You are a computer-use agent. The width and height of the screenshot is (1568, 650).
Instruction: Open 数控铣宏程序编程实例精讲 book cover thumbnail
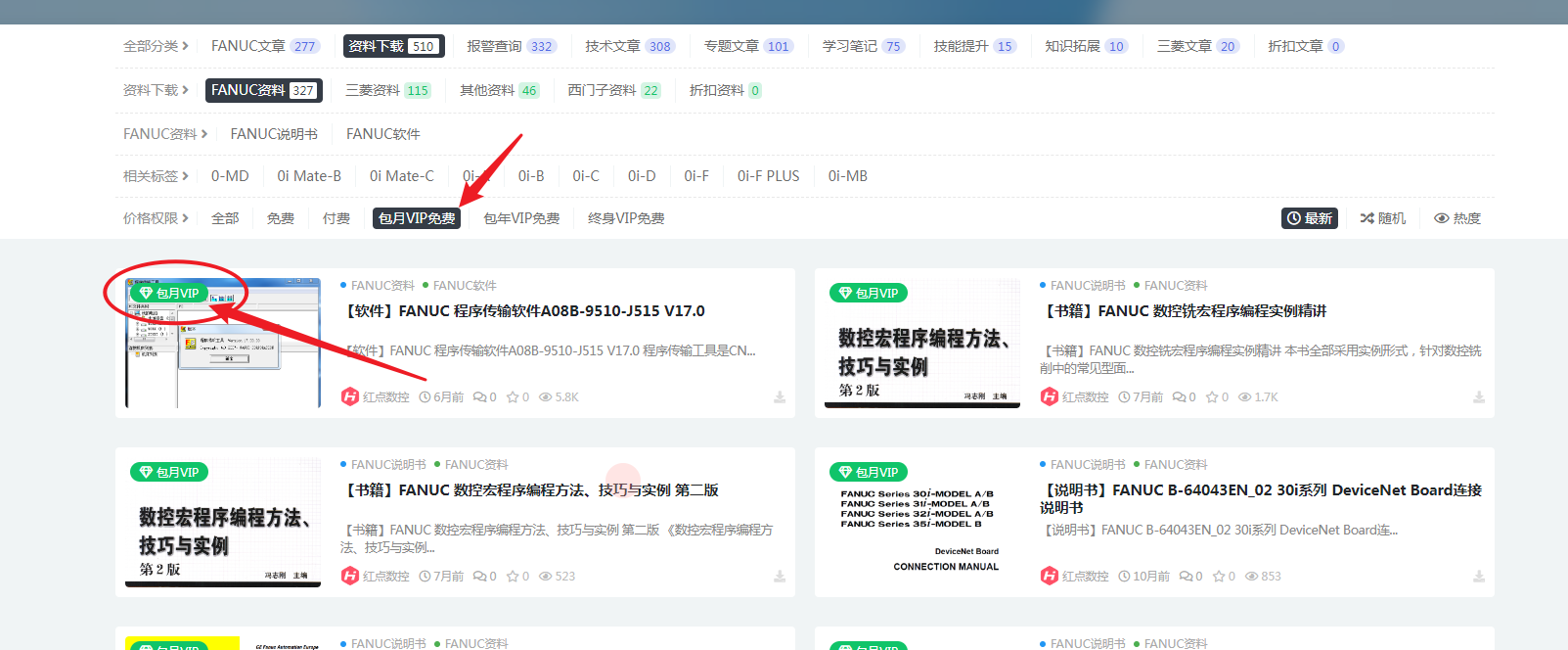click(922, 343)
